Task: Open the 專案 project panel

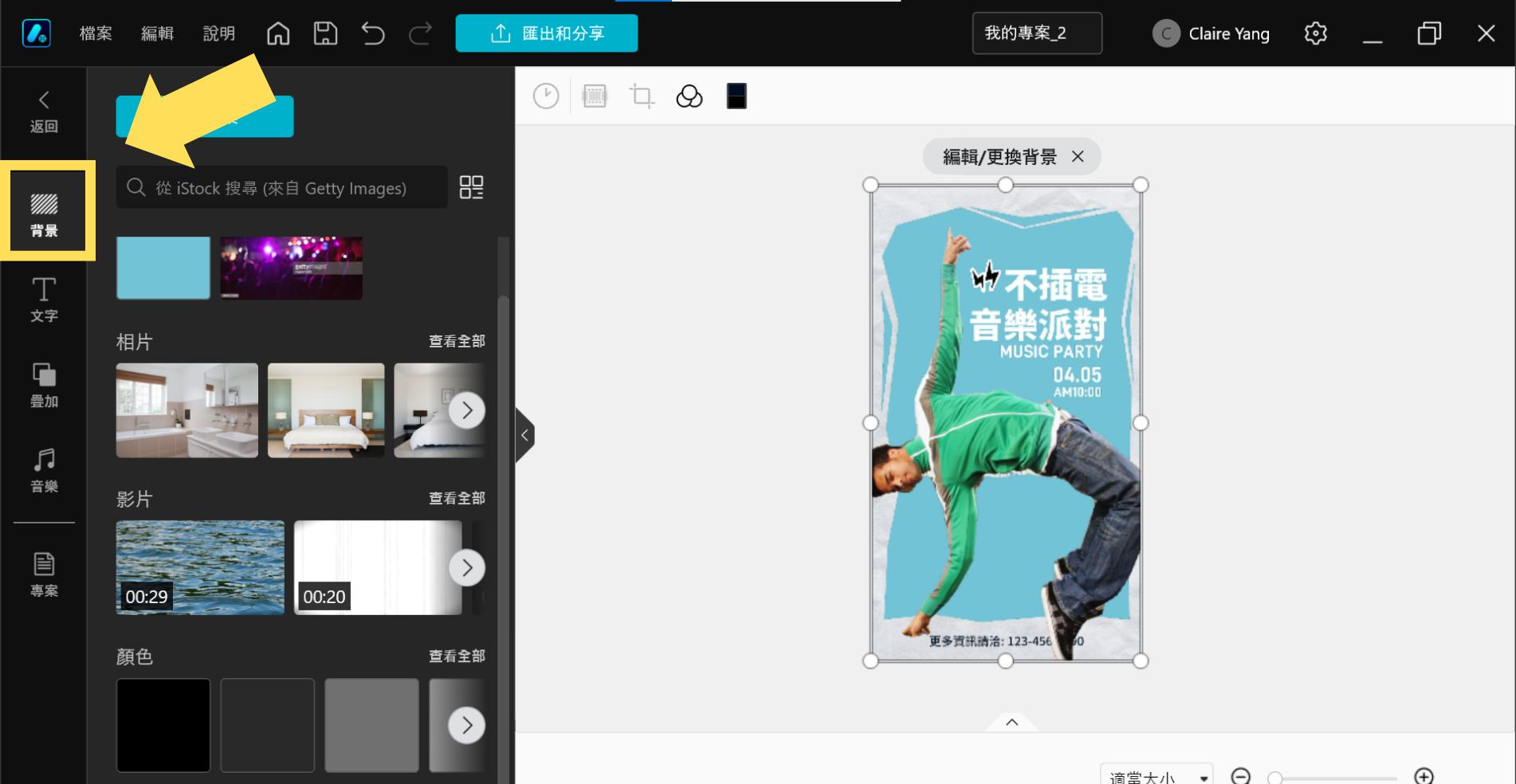Action: tap(44, 574)
